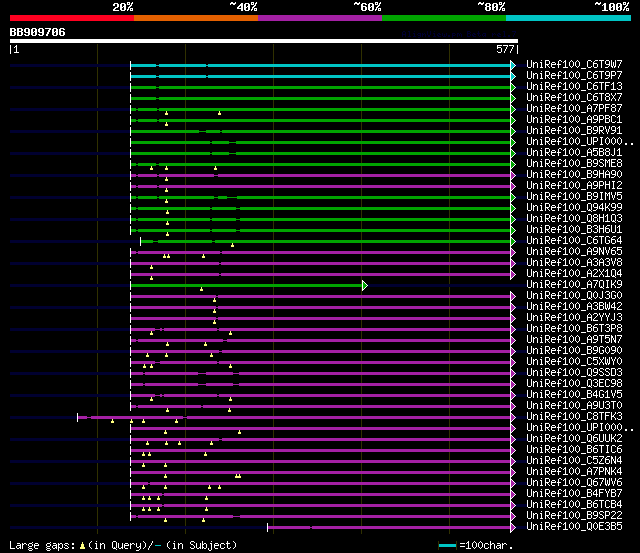Select the UniRef100_A9U3T0 hit label
This screenshot has height=553, width=640.
coord(574,406)
